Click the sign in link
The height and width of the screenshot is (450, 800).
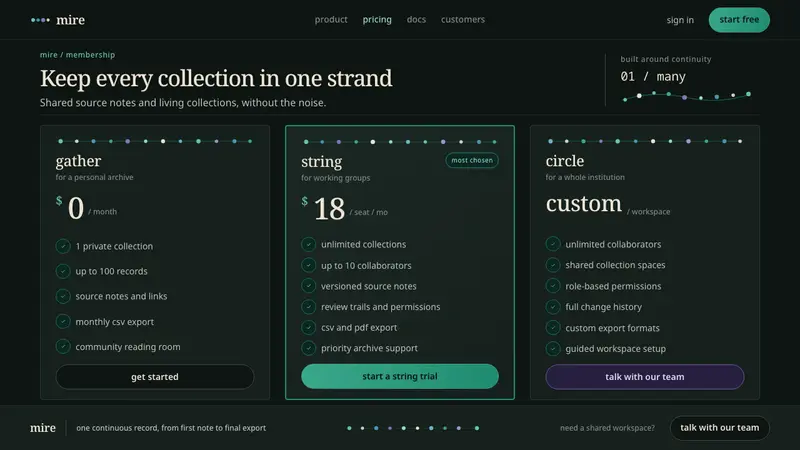click(x=680, y=20)
